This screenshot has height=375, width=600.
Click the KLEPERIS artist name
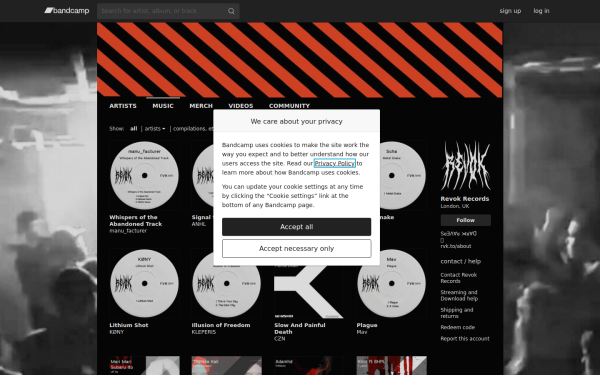coord(204,332)
